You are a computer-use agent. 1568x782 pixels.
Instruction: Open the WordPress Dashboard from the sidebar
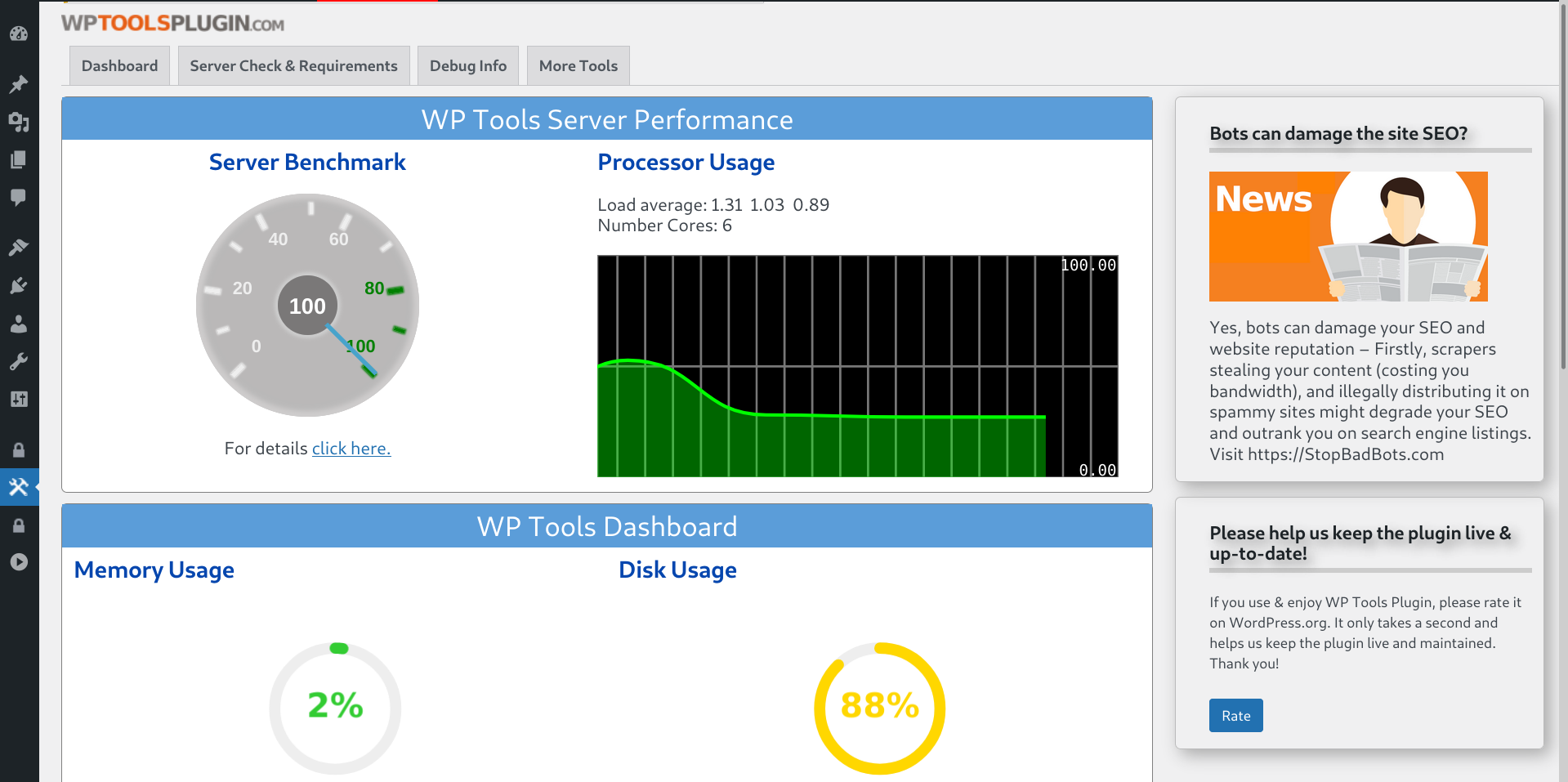(20, 34)
